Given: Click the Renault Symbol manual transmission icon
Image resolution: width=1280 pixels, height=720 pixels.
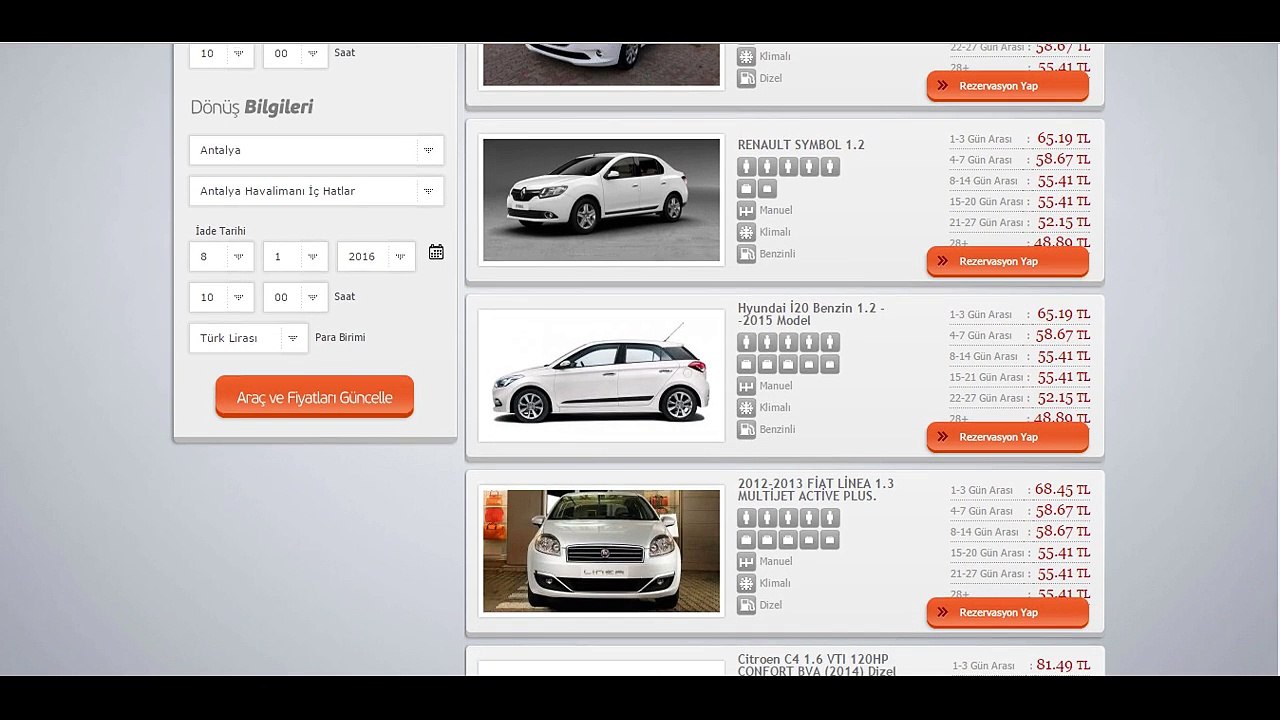Looking at the screenshot, I should point(746,210).
